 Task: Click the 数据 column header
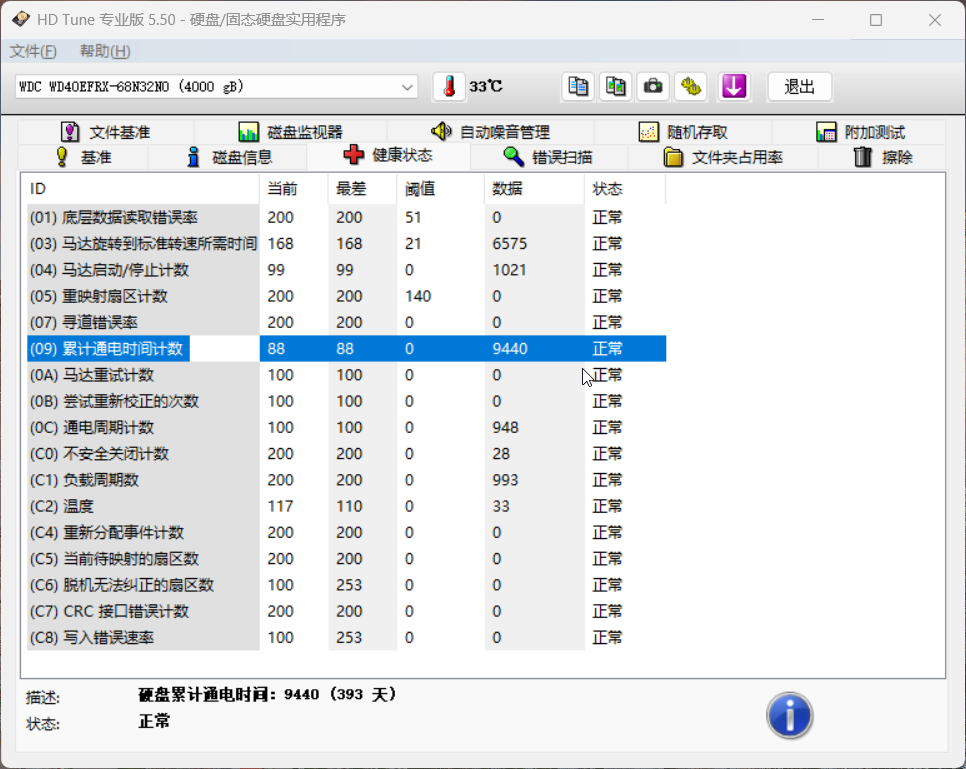click(x=535, y=189)
